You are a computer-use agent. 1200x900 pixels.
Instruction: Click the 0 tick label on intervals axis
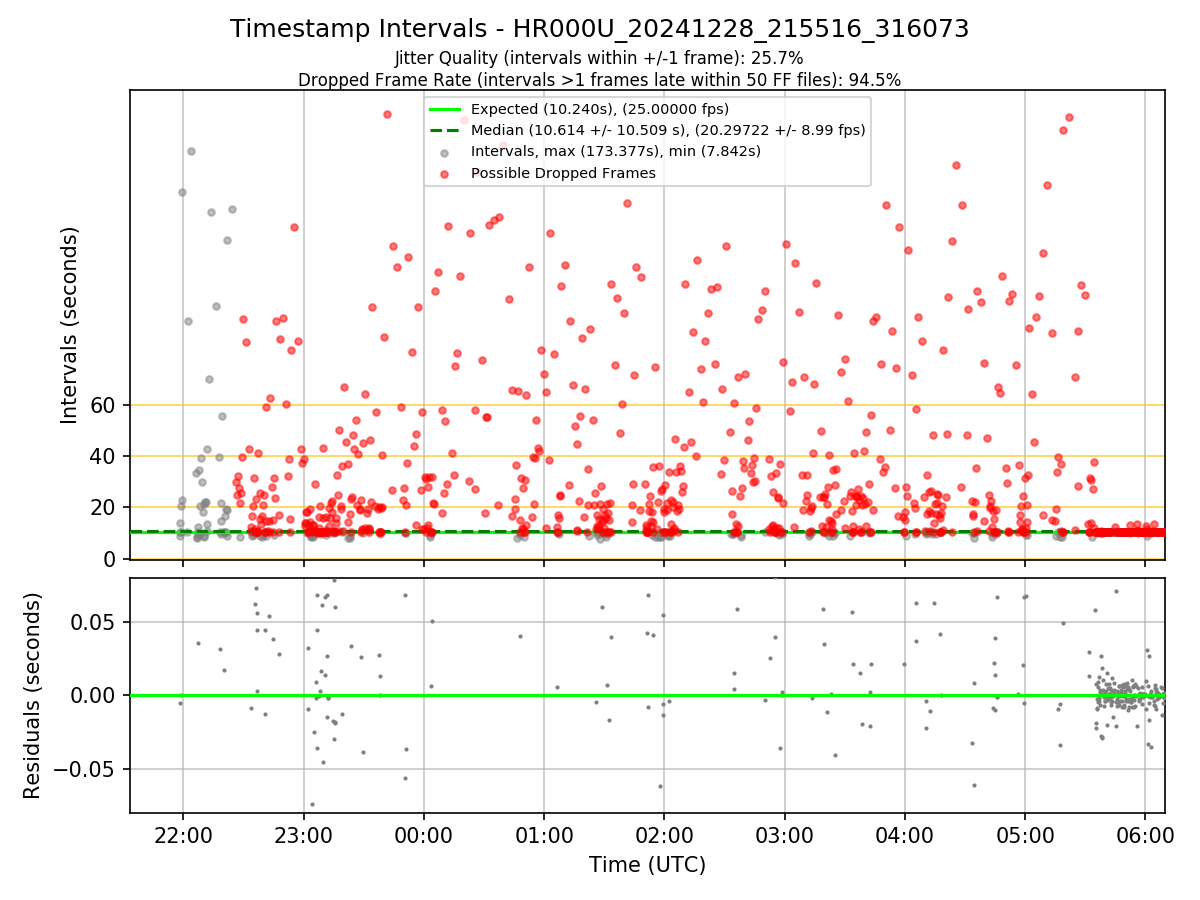click(x=110, y=559)
